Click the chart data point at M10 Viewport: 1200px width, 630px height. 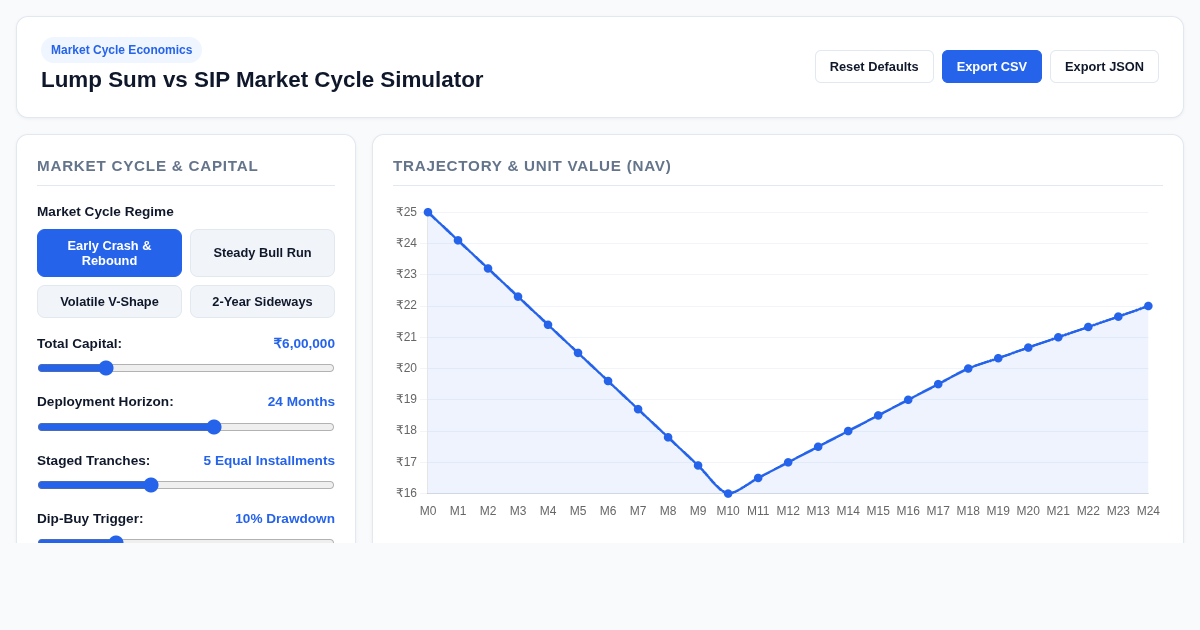(728, 493)
